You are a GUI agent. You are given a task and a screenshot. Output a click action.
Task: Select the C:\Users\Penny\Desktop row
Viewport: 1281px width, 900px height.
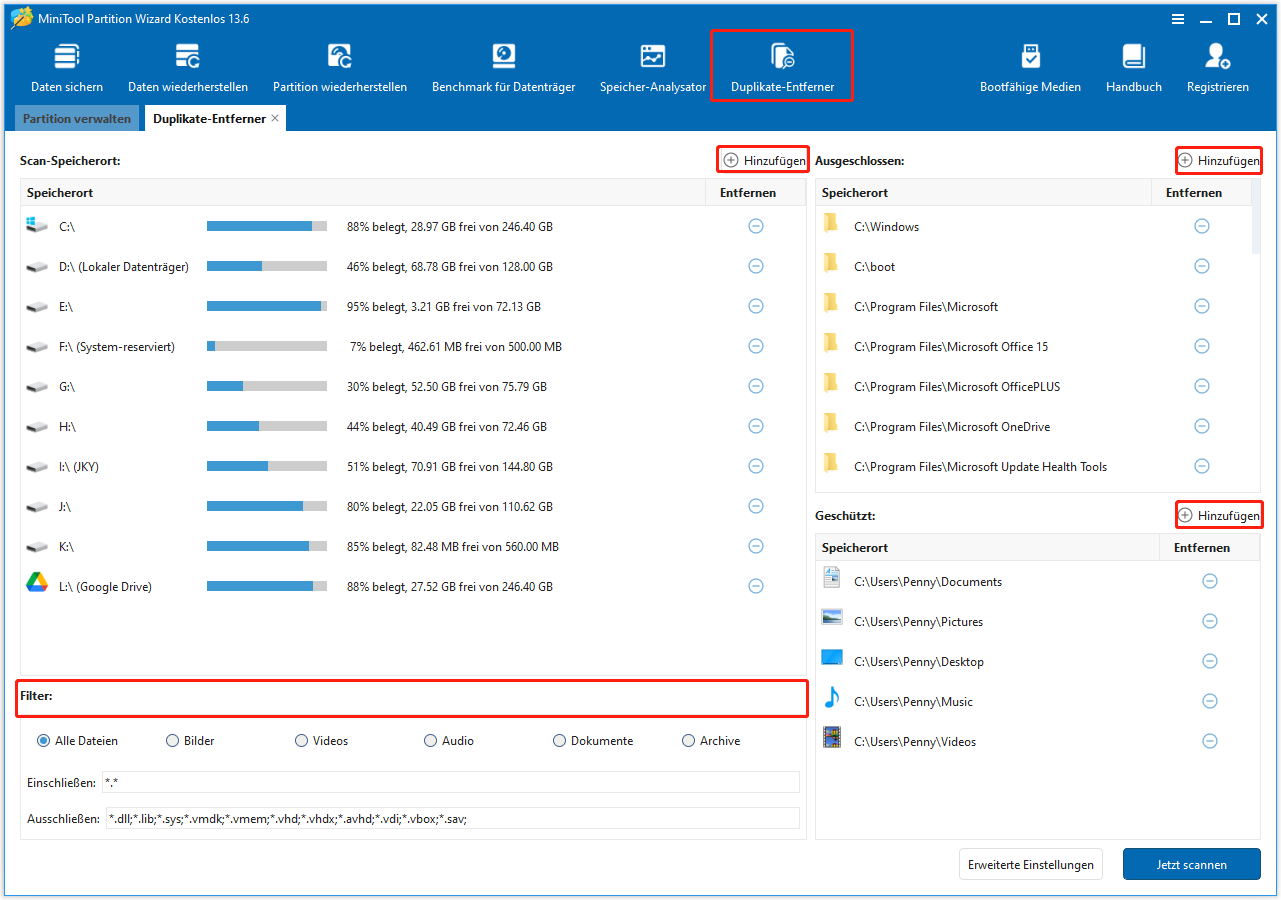pyautogui.click(x=1038, y=661)
